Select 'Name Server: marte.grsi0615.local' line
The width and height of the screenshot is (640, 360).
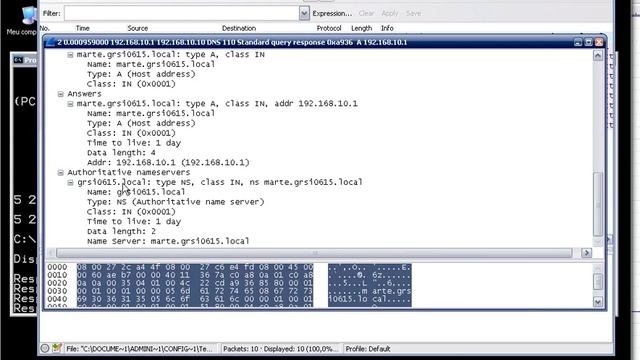click(168, 241)
